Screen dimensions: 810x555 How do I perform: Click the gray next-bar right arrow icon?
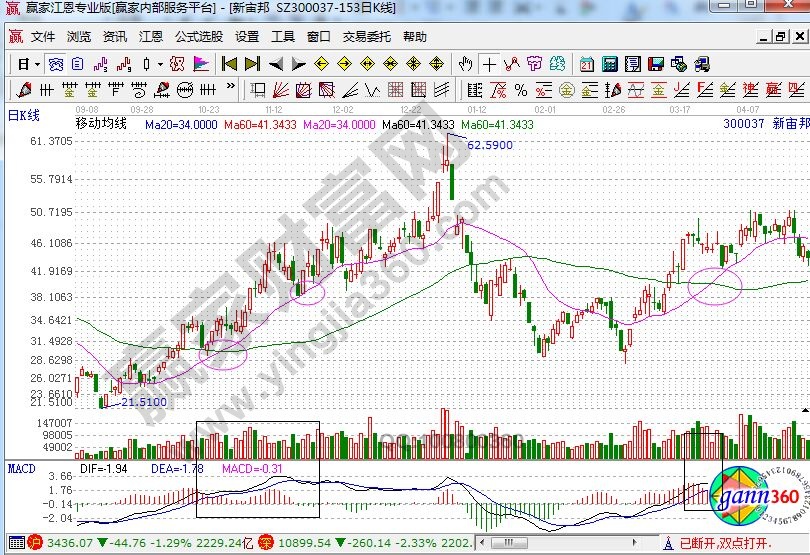point(298,63)
